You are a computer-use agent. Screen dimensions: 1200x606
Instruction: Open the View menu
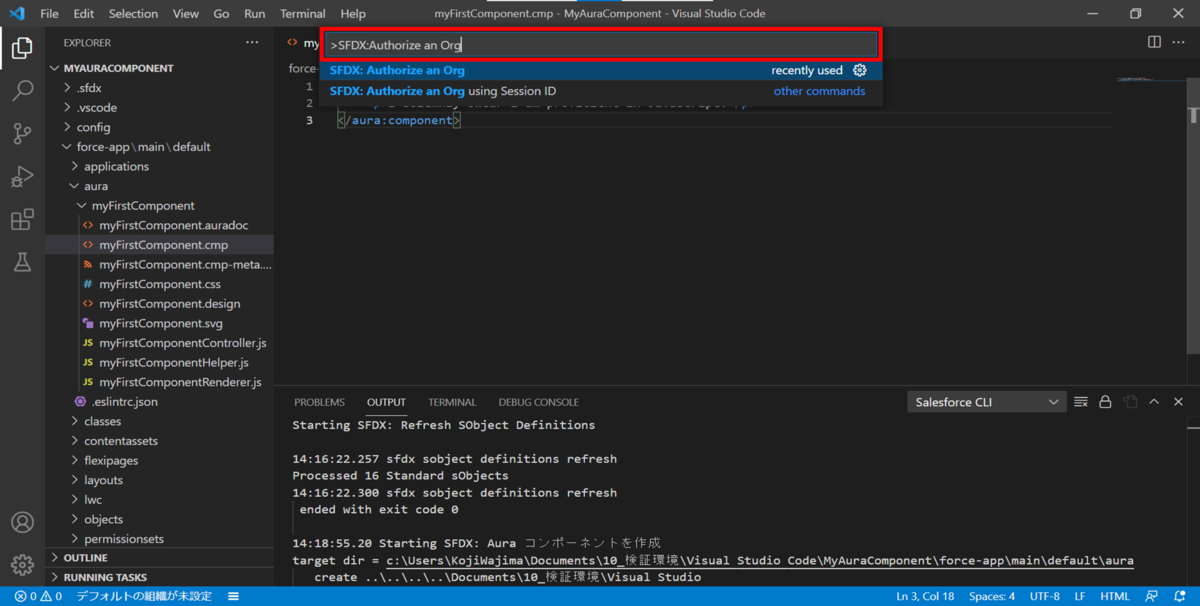click(185, 14)
